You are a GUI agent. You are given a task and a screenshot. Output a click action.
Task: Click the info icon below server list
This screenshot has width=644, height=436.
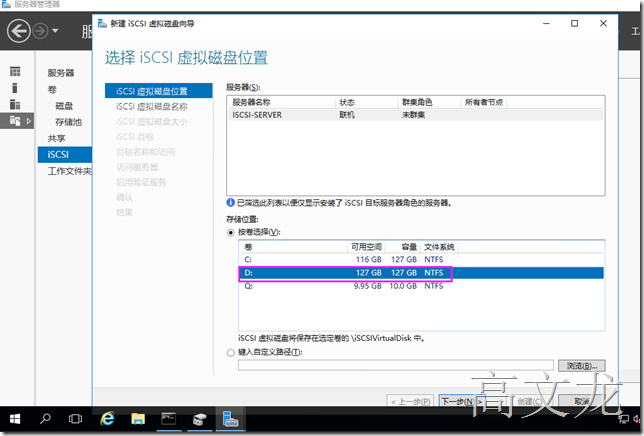pos(231,202)
